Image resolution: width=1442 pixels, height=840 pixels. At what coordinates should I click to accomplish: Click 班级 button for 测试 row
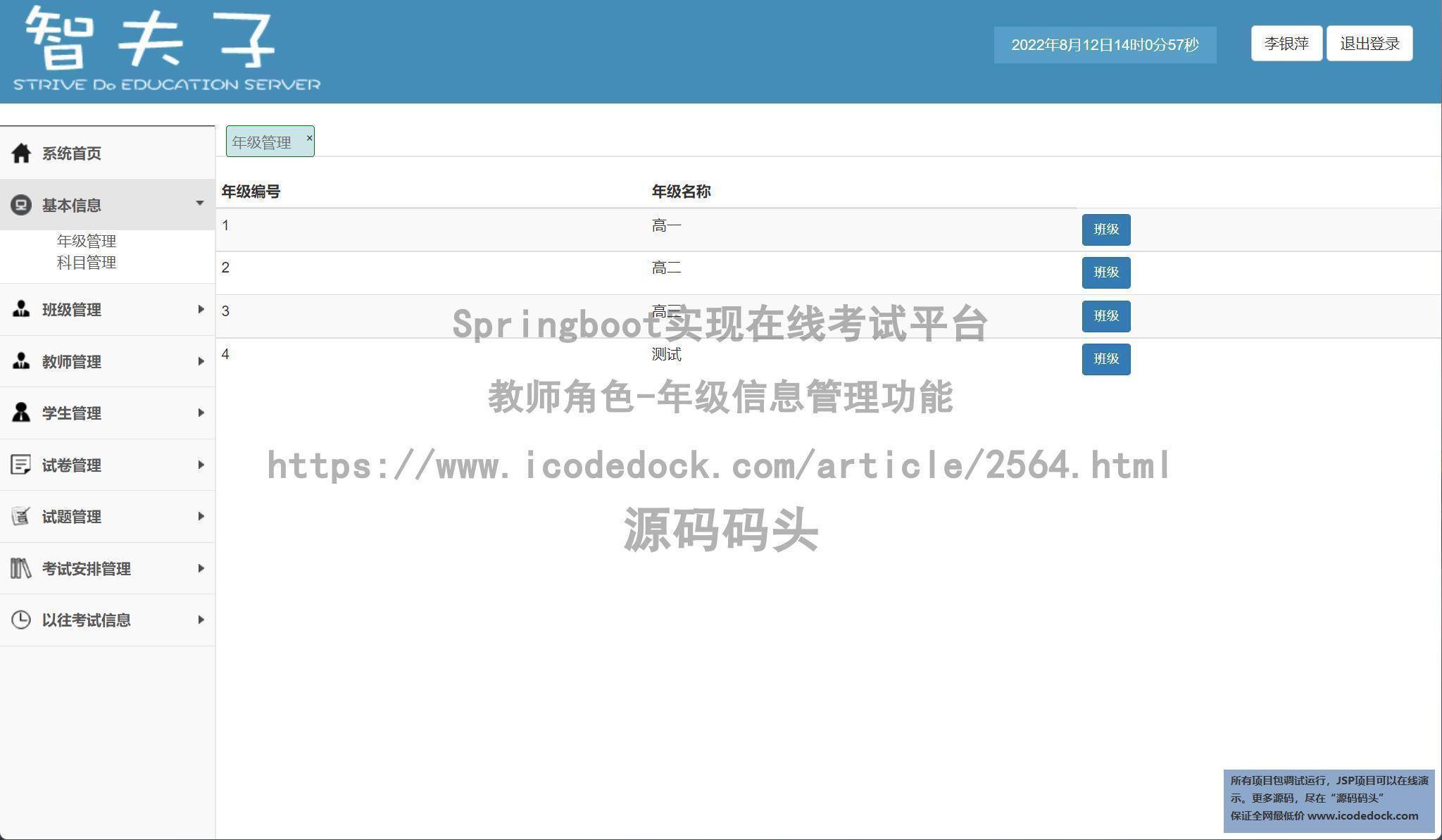click(1105, 359)
